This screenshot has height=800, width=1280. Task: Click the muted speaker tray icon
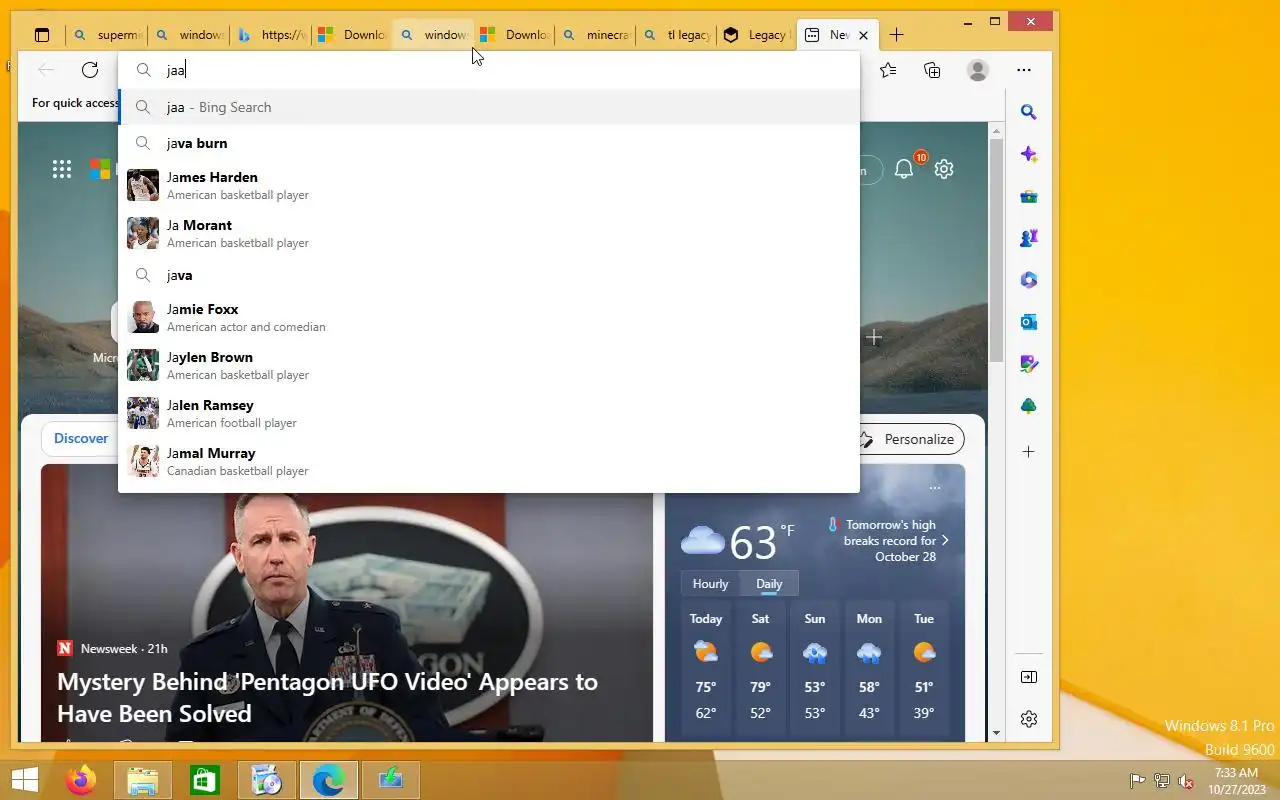coord(1186,781)
